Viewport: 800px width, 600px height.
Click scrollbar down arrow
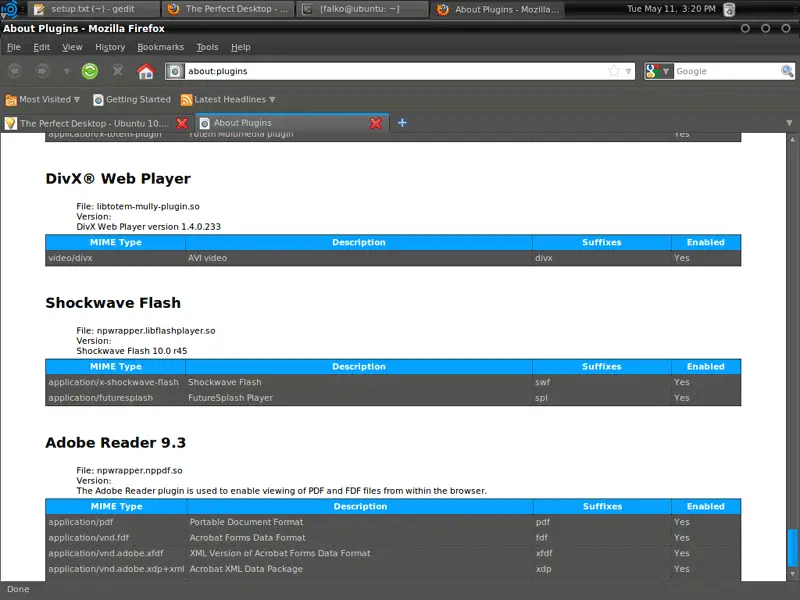coord(792,574)
